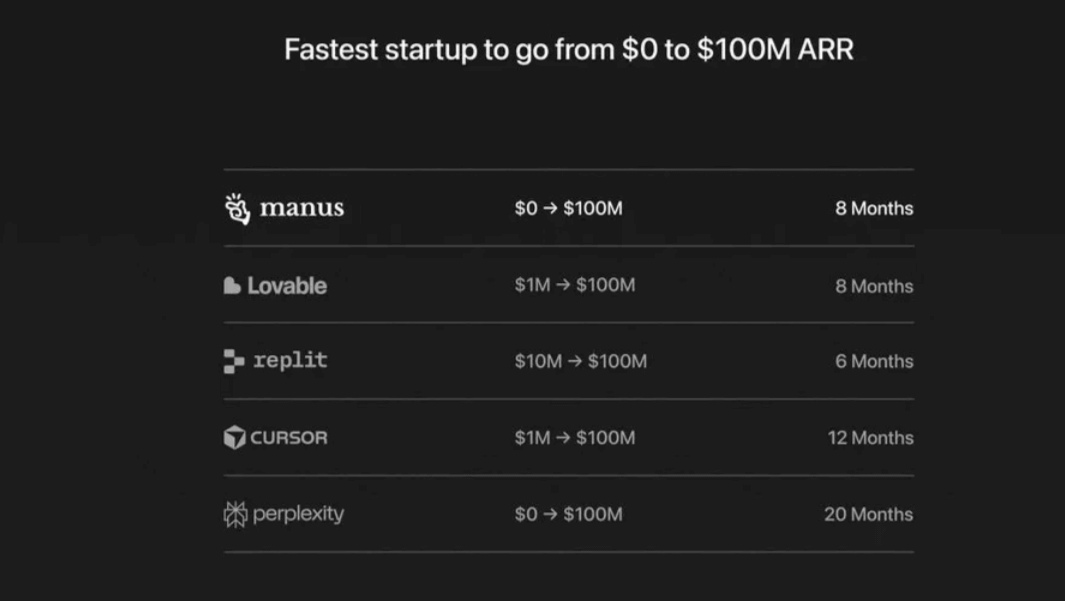Click Perplexity 20 Months duration
Screen dimensions: 1065x601
click(x=868, y=514)
